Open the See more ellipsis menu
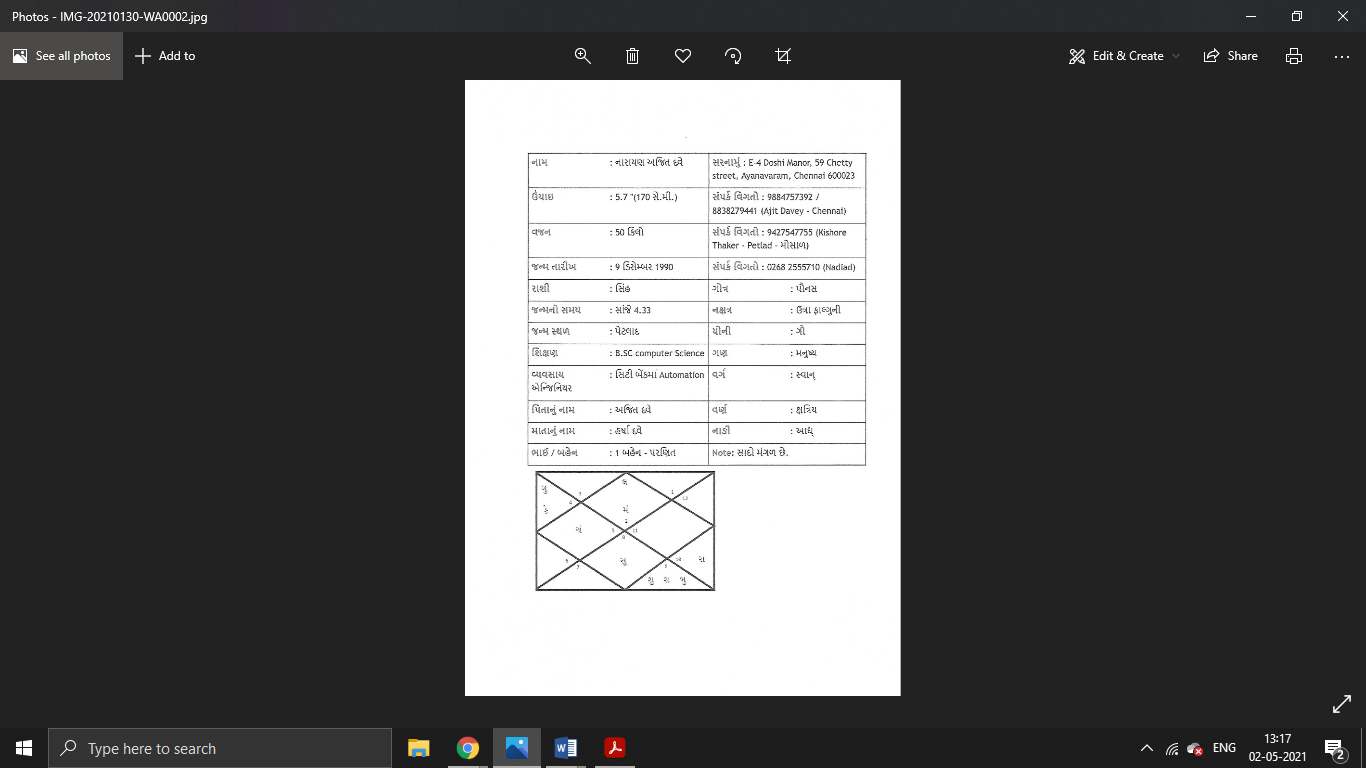 (x=1342, y=56)
